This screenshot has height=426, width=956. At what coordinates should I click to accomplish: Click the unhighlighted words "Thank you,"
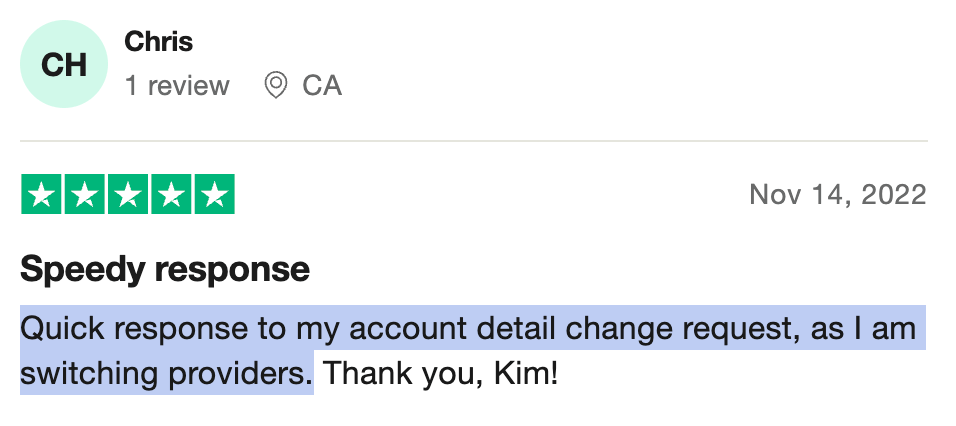coord(403,374)
